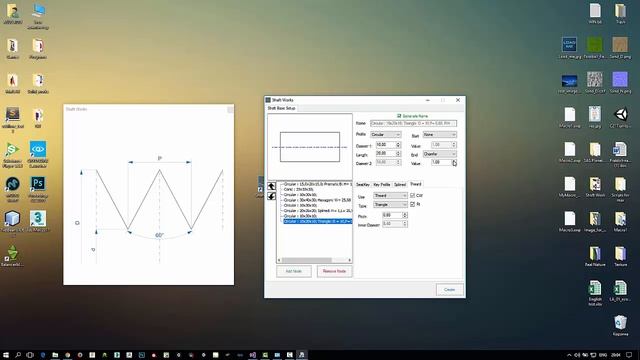Image resolution: width=640 pixels, height=360 pixels.
Task: Click the Create button
Action: [x=449, y=290]
